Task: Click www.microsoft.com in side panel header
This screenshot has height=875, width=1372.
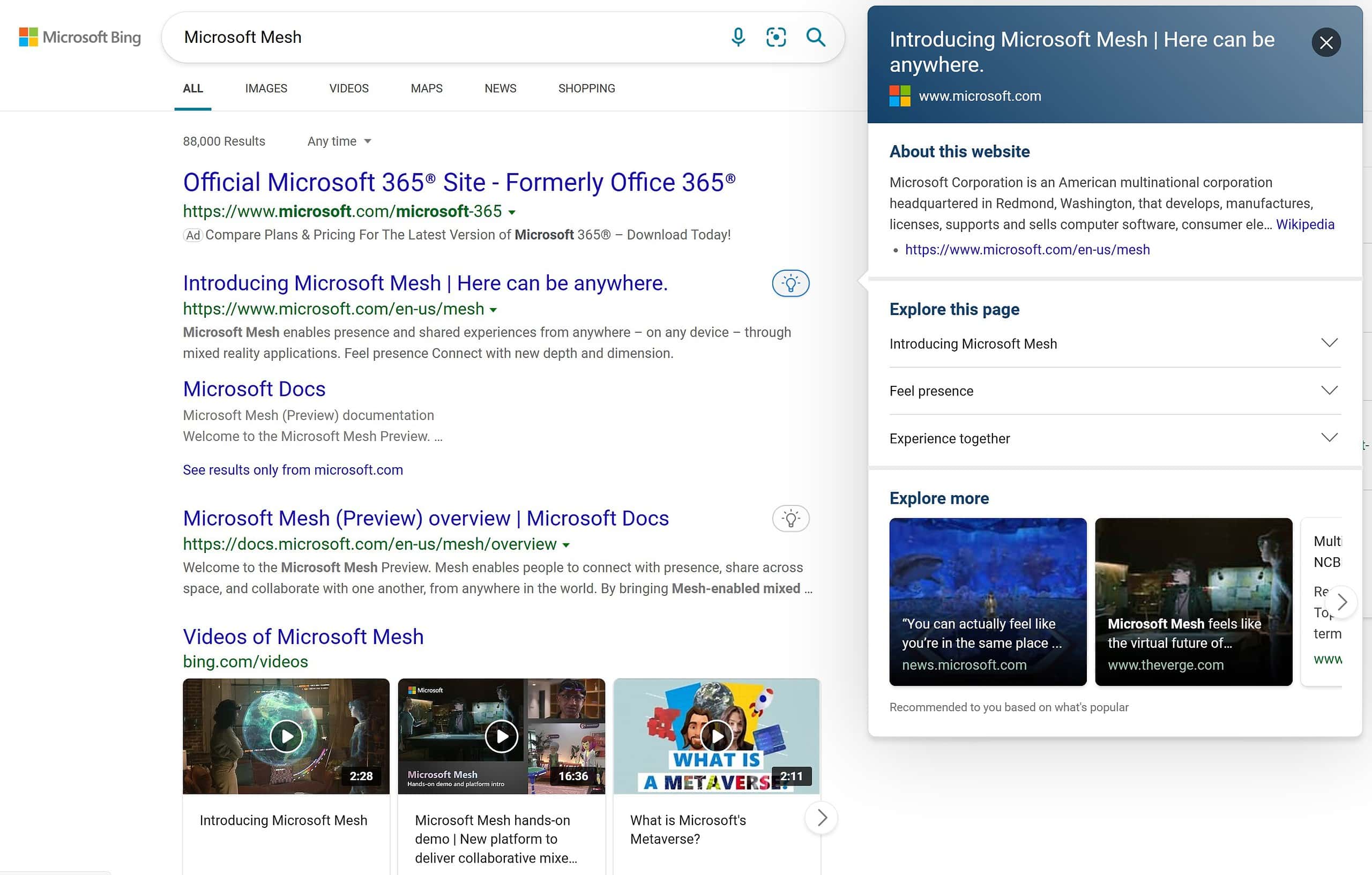Action: (x=980, y=96)
